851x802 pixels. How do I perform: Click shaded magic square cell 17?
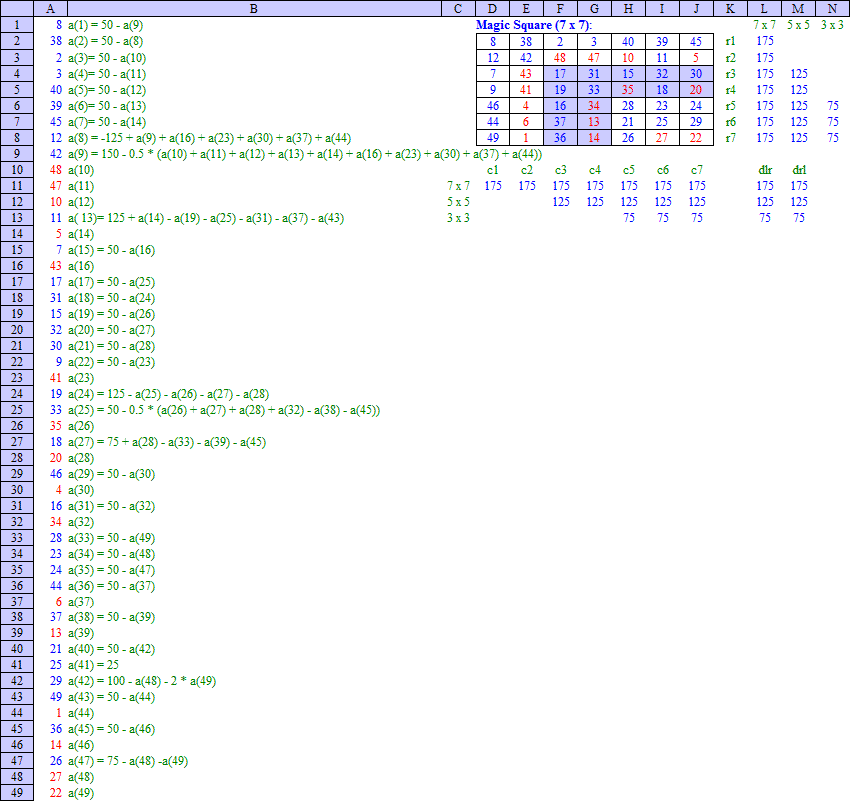click(x=560, y=74)
